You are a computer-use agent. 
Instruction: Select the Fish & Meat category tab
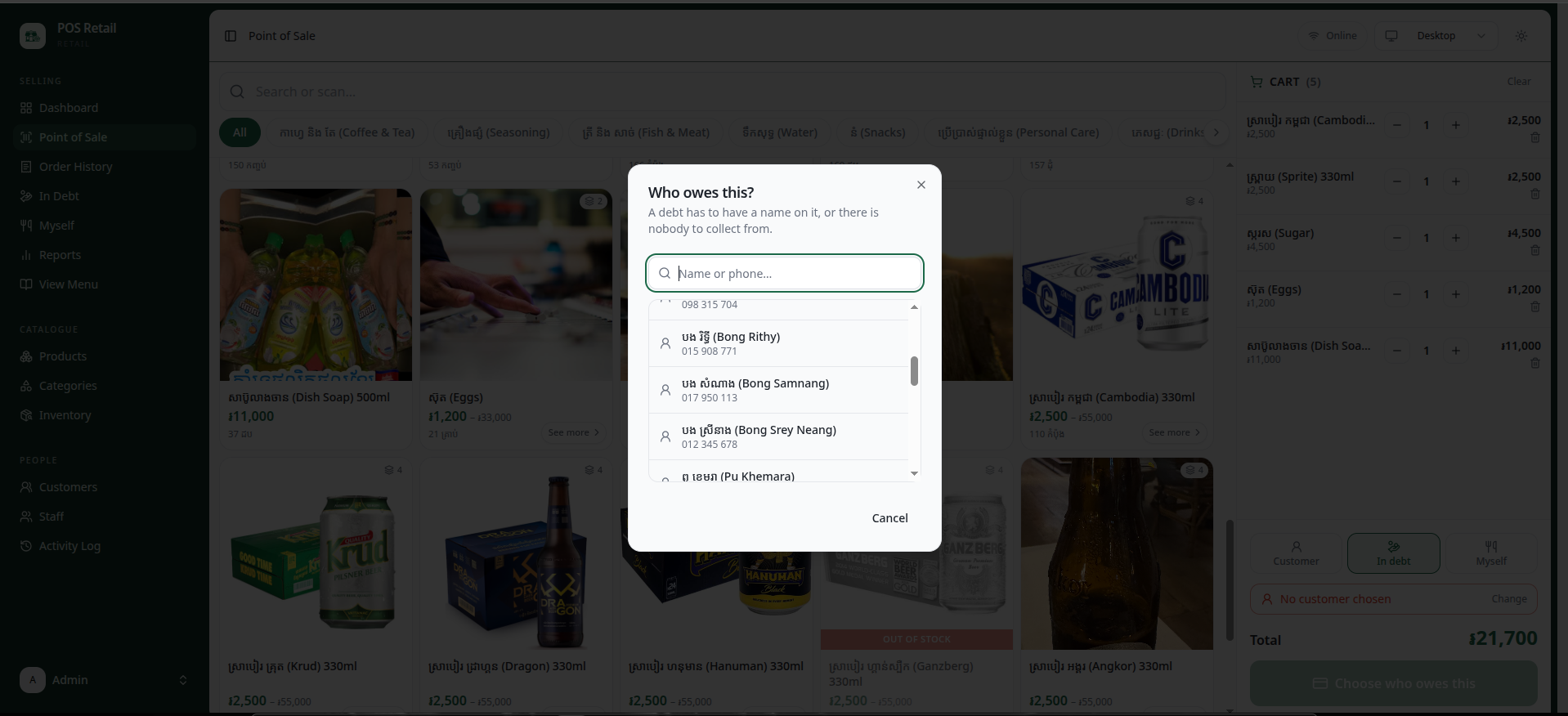pyautogui.click(x=646, y=132)
